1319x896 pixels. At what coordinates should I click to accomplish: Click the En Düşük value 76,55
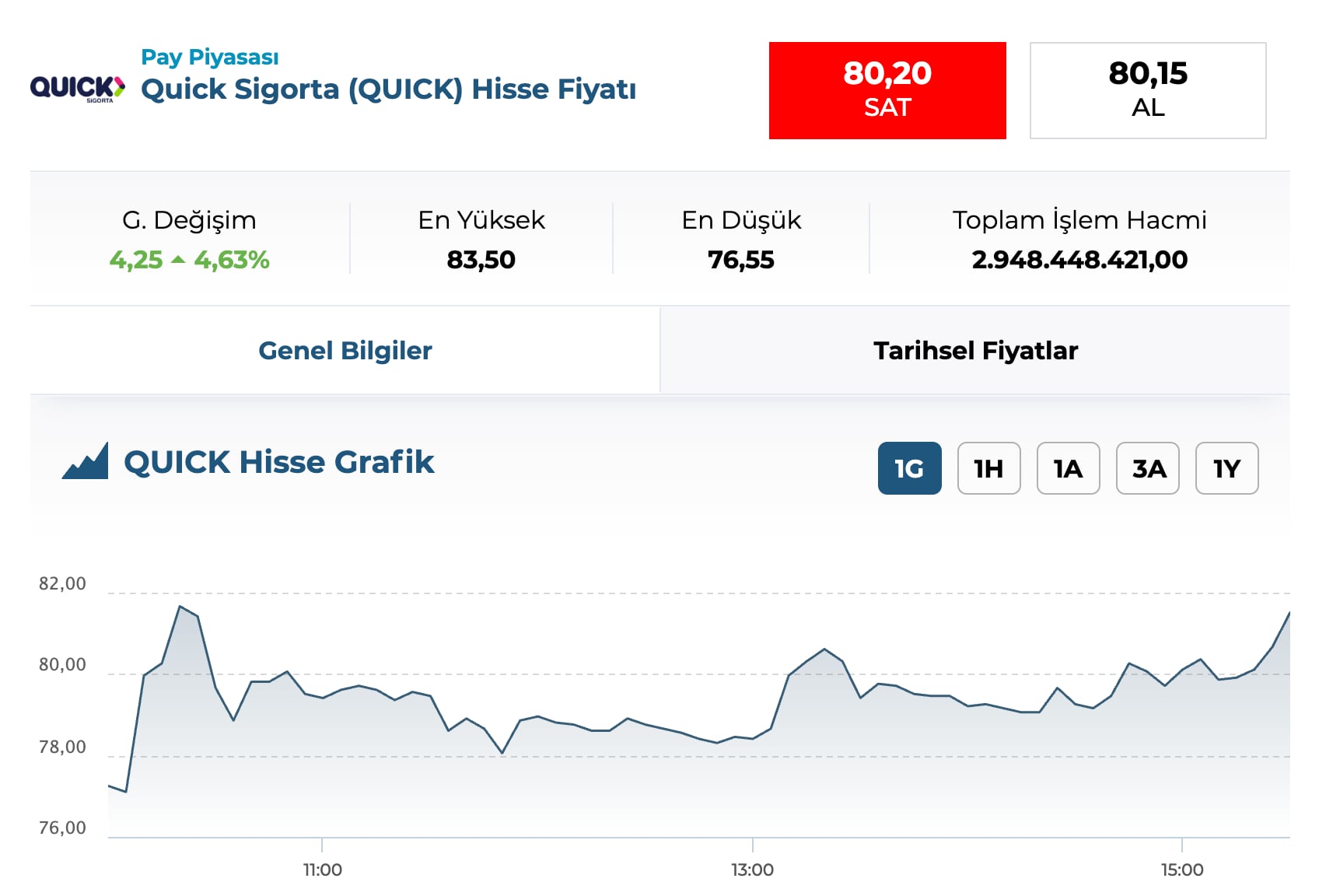click(x=741, y=260)
